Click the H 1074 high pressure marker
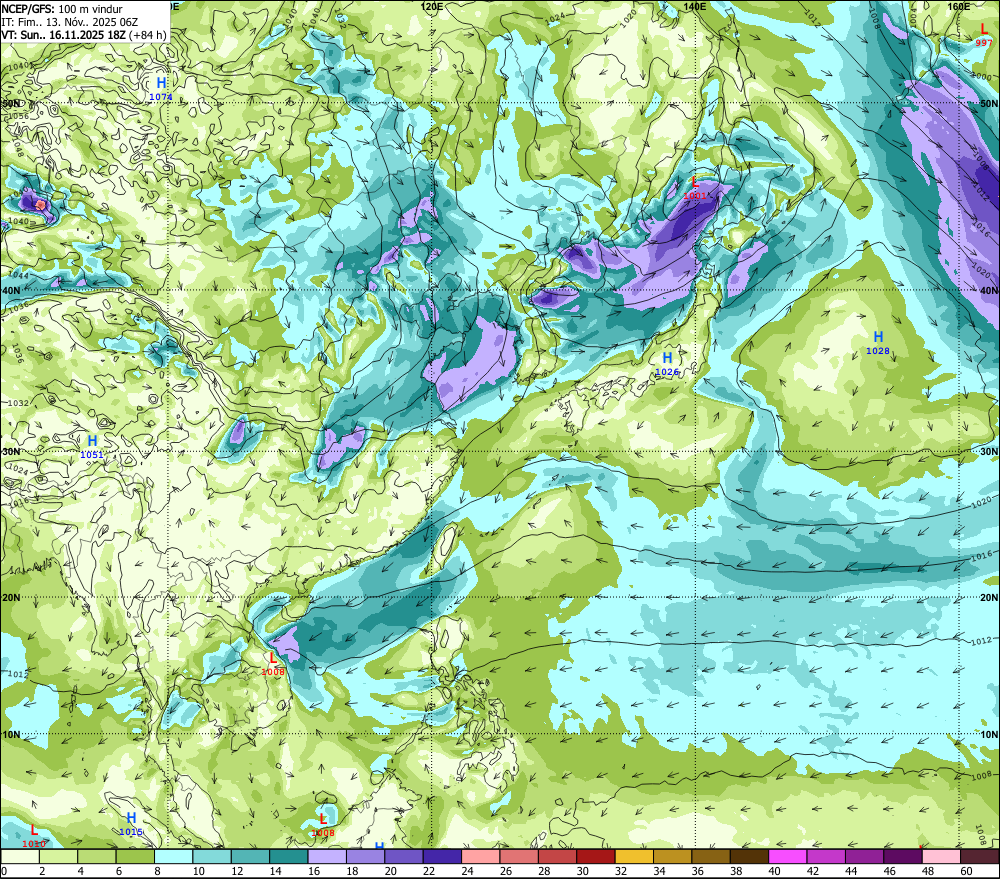This screenshot has height=879, width=1000. (161, 89)
